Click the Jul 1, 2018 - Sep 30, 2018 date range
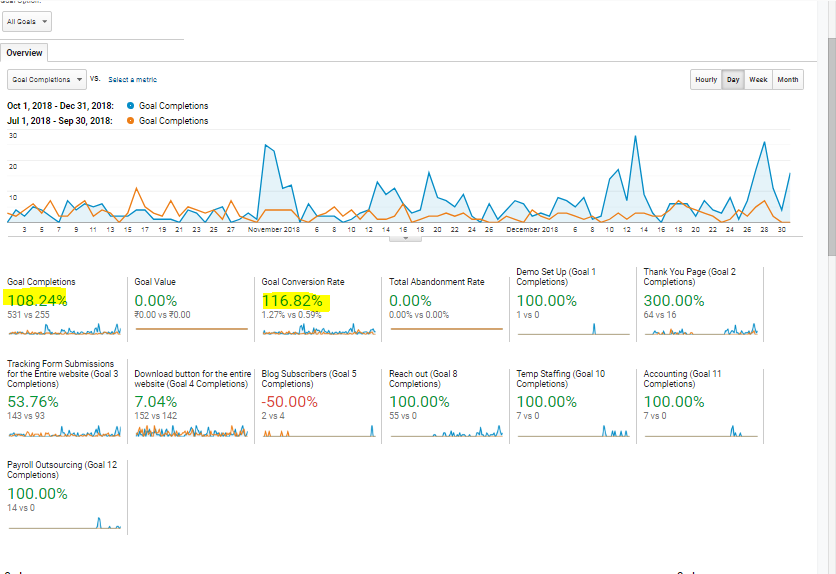Viewport: 836px width, 574px height. (x=60, y=120)
